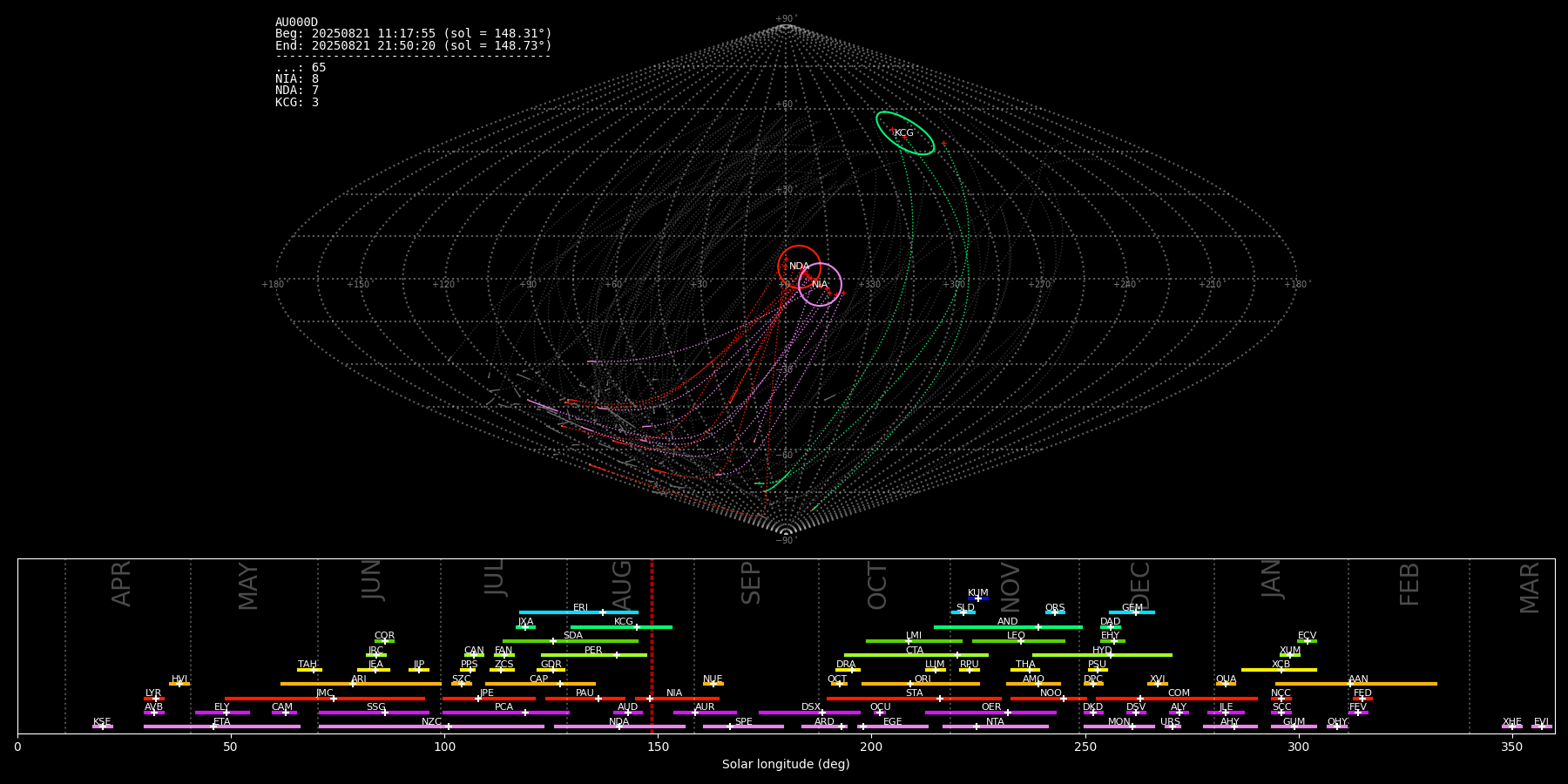Image resolution: width=1568 pixels, height=784 pixels.
Task: Click the JMC red activity bar
Action: (x=325, y=699)
